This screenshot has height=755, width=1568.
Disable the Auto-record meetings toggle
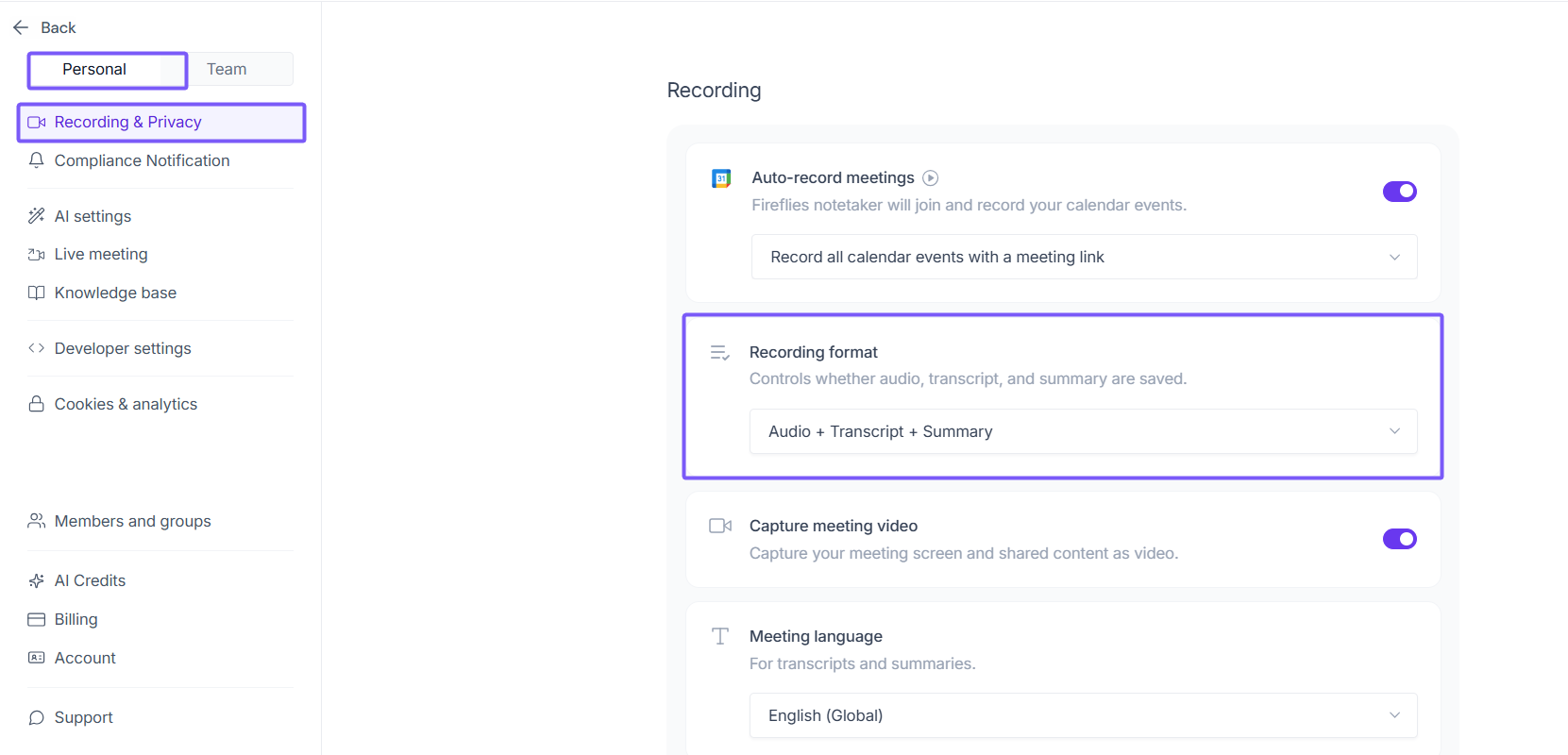[1399, 192]
